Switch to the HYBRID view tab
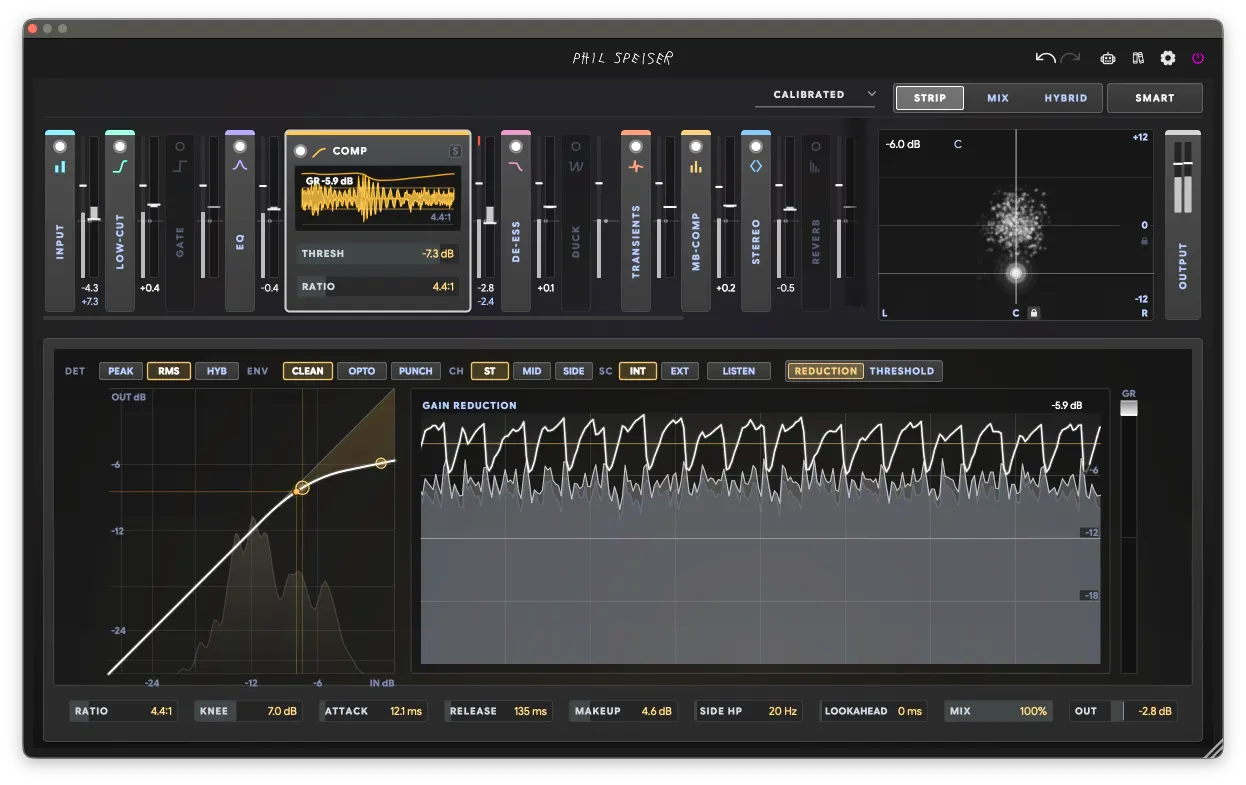1246x785 pixels. (x=1066, y=98)
